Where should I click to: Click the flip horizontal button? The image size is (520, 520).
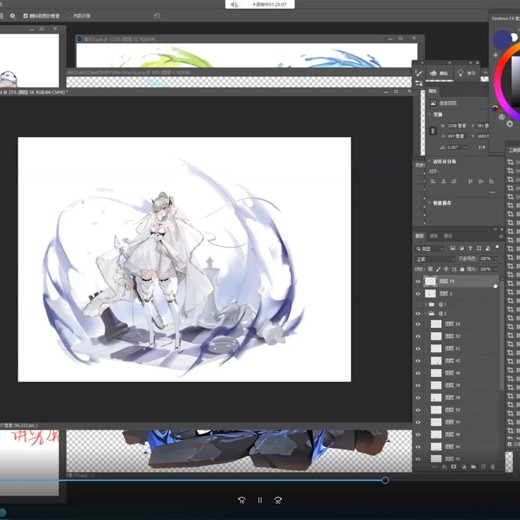click(482, 147)
